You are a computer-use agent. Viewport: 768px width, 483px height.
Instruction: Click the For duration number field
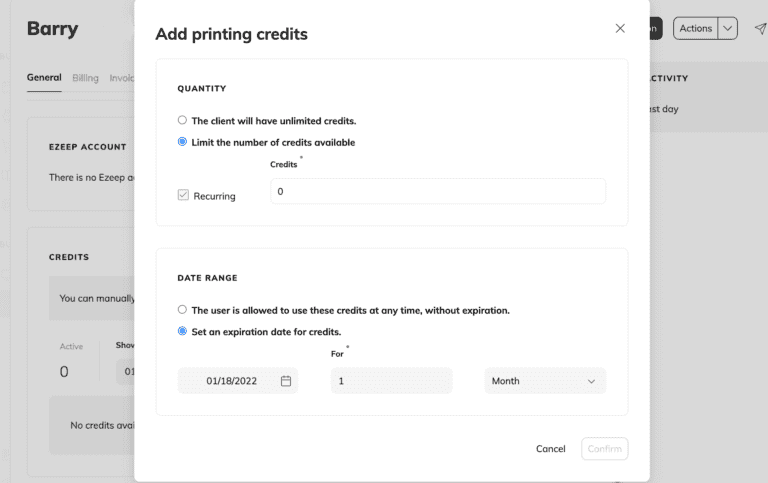pos(391,381)
